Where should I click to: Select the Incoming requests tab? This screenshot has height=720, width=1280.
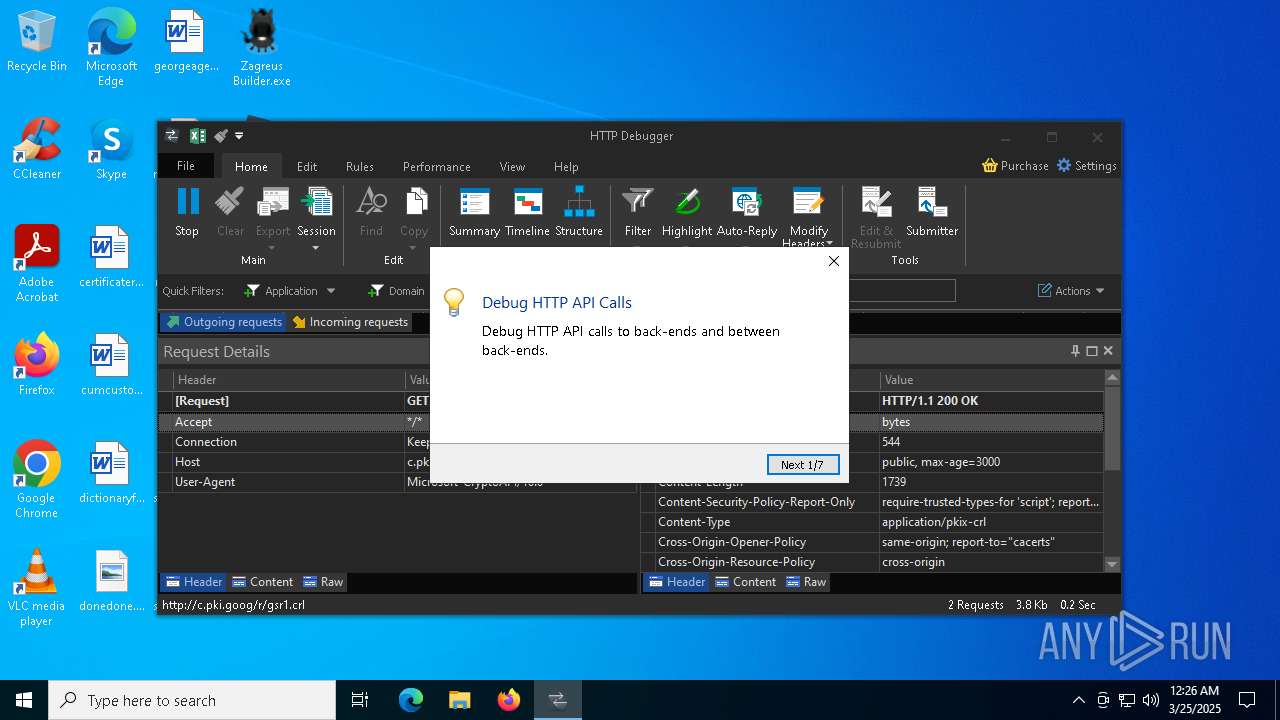click(x=350, y=322)
